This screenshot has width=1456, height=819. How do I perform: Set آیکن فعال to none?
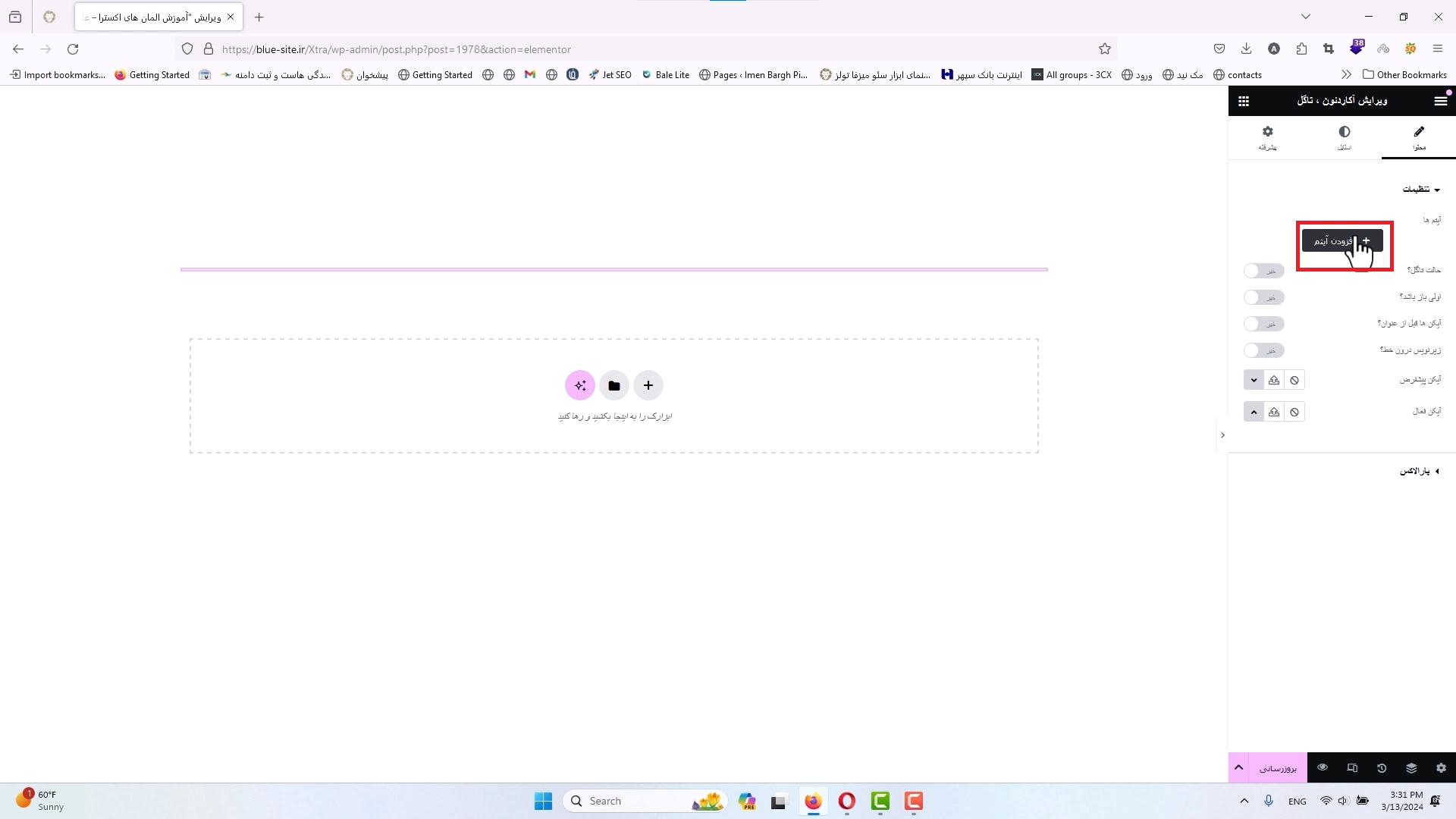coord(1294,412)
